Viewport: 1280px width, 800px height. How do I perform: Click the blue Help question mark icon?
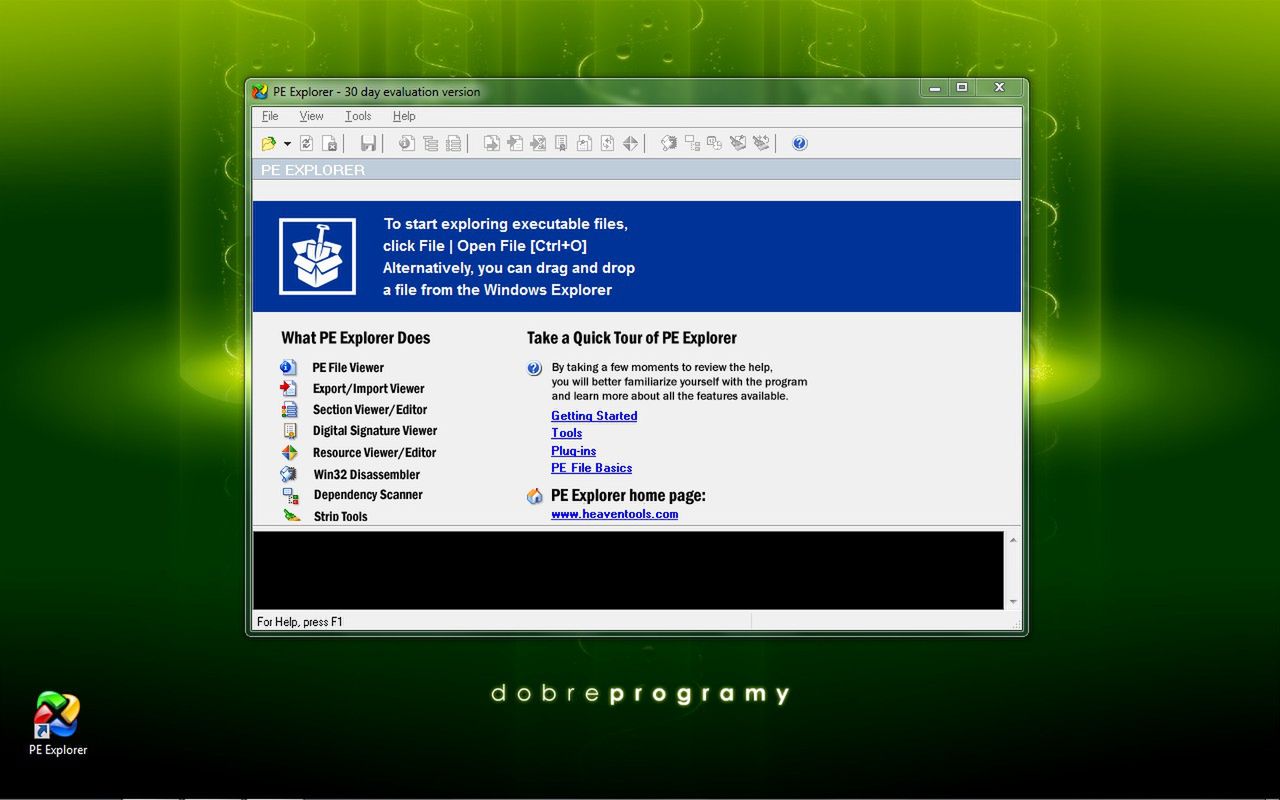coord(799,143)
